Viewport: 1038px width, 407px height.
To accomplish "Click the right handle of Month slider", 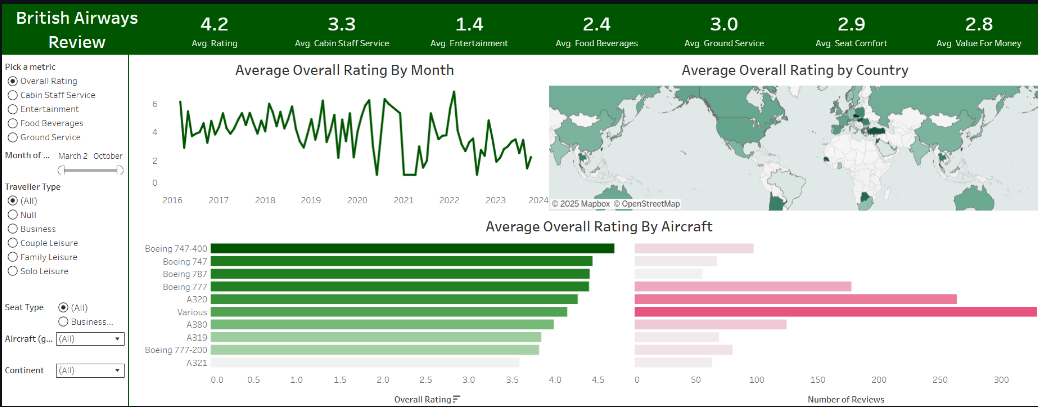I will click(x=120, y=170).
